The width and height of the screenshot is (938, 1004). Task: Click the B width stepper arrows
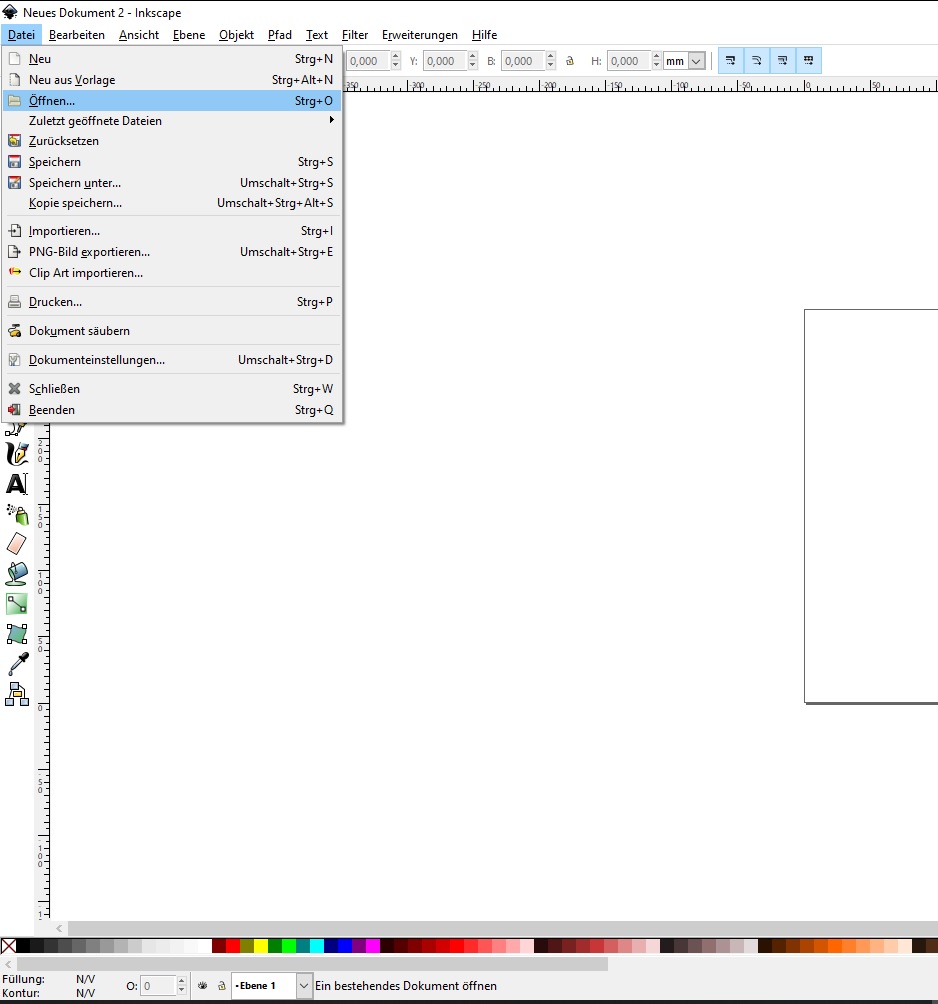[551, 61]
